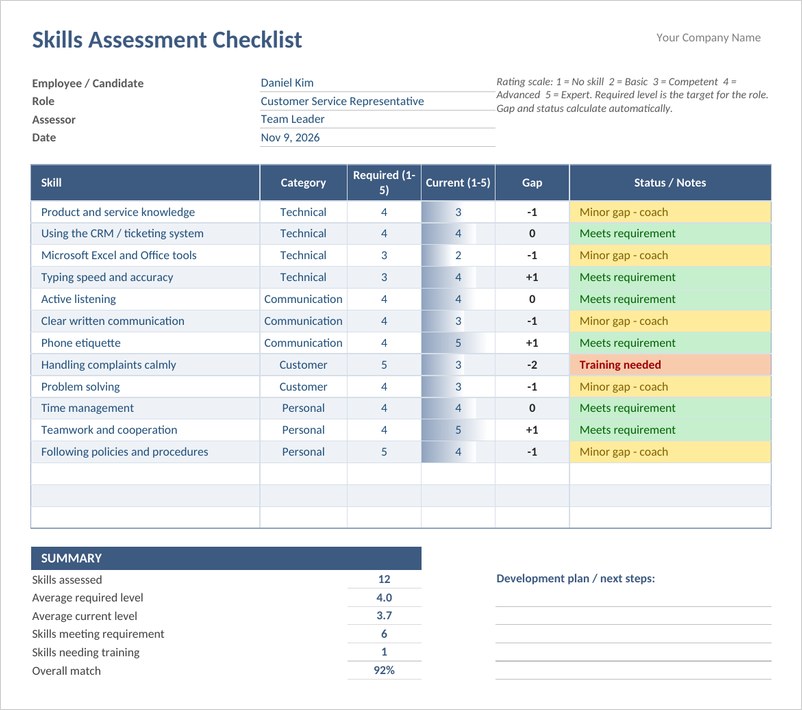Select the Problem solving skill cell
Screen dimensions: 802x710
tap(145, 387)
